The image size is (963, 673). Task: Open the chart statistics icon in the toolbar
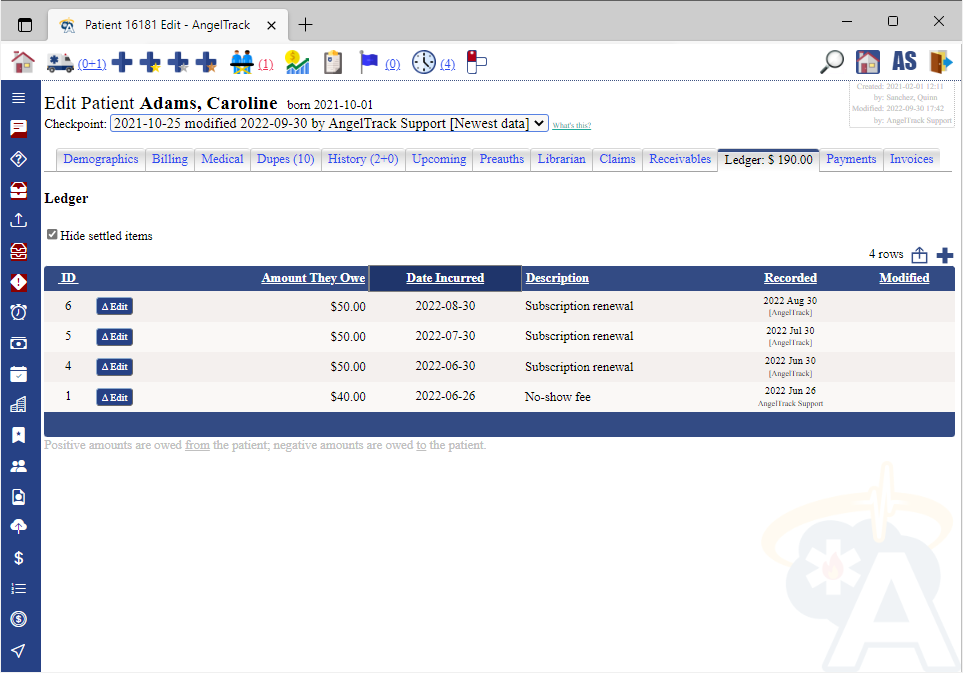297,61
